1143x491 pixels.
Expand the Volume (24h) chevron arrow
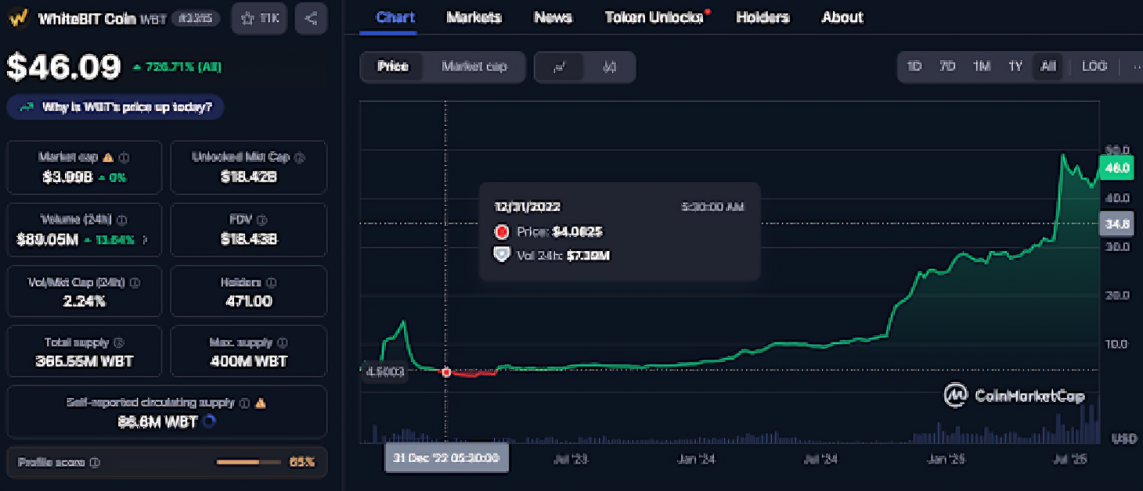(145, 240)
